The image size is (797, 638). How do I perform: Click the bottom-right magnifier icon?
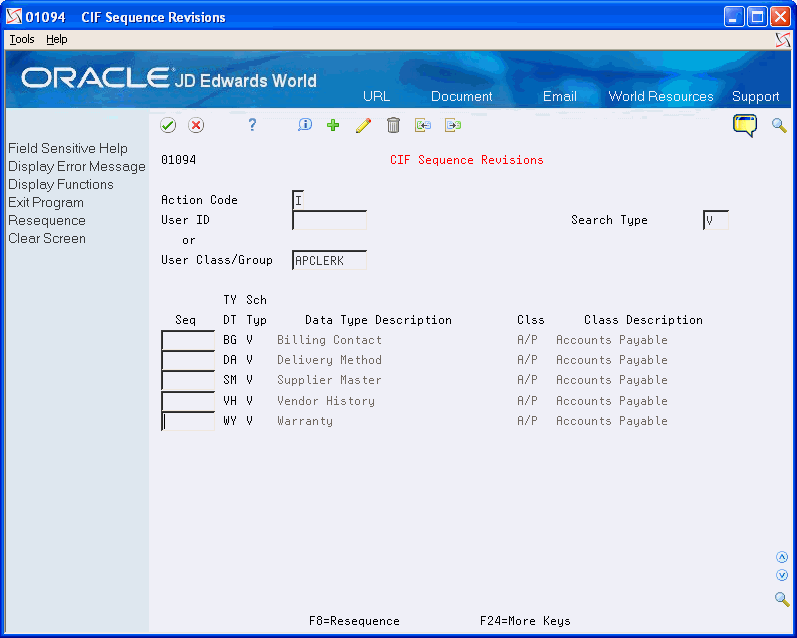coord(782,599)
